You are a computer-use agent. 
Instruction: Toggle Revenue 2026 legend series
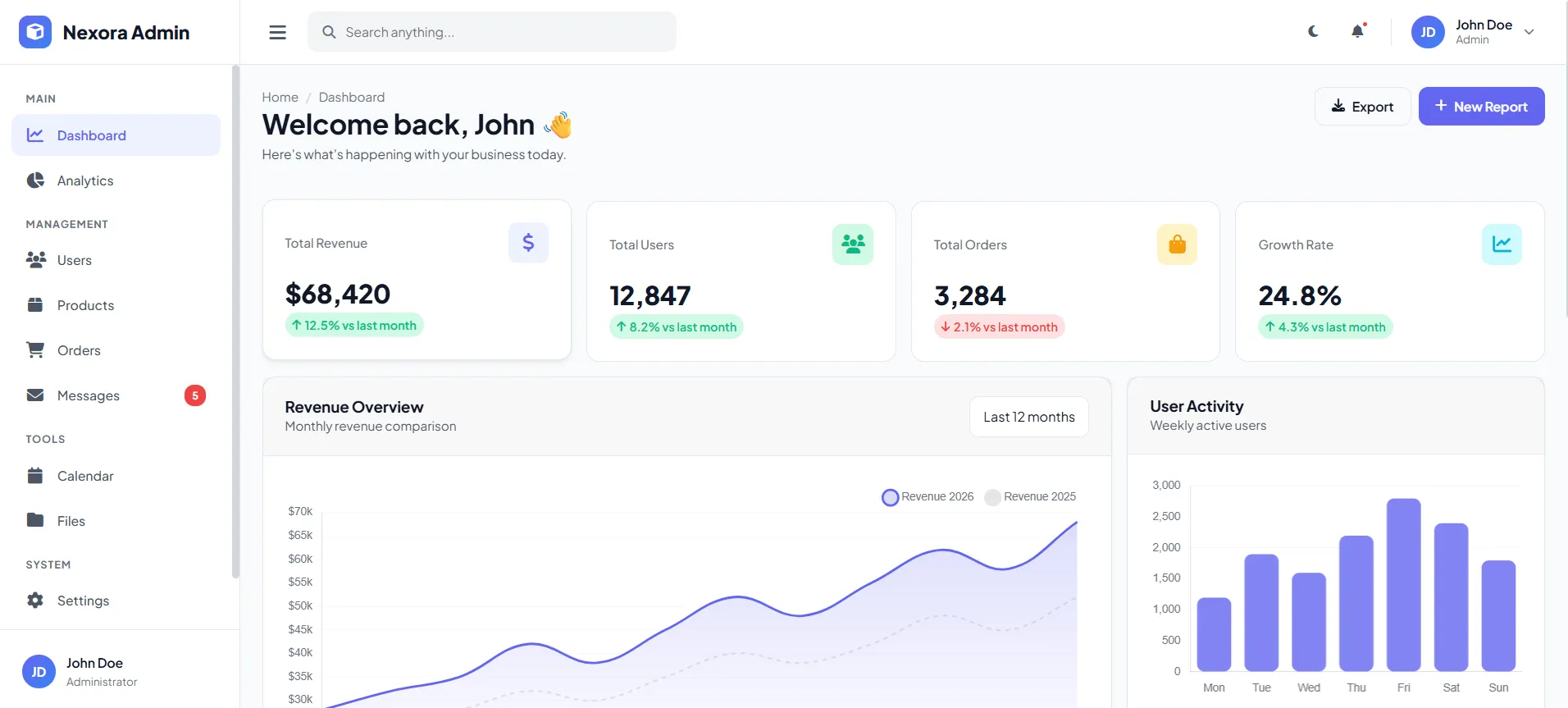[x=928, y=497]
